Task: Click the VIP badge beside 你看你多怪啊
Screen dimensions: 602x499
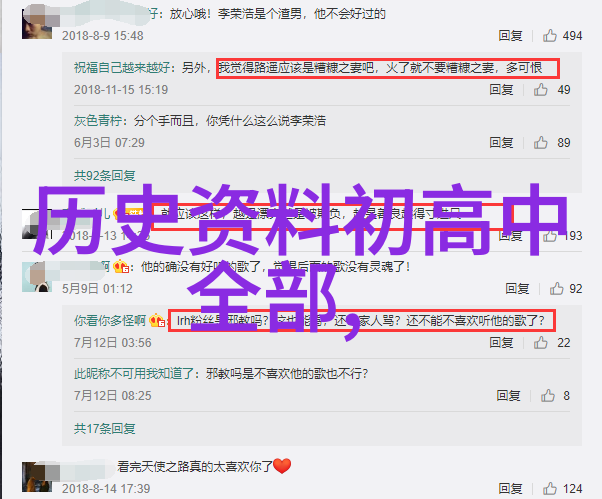Action: tap(157, 320)
